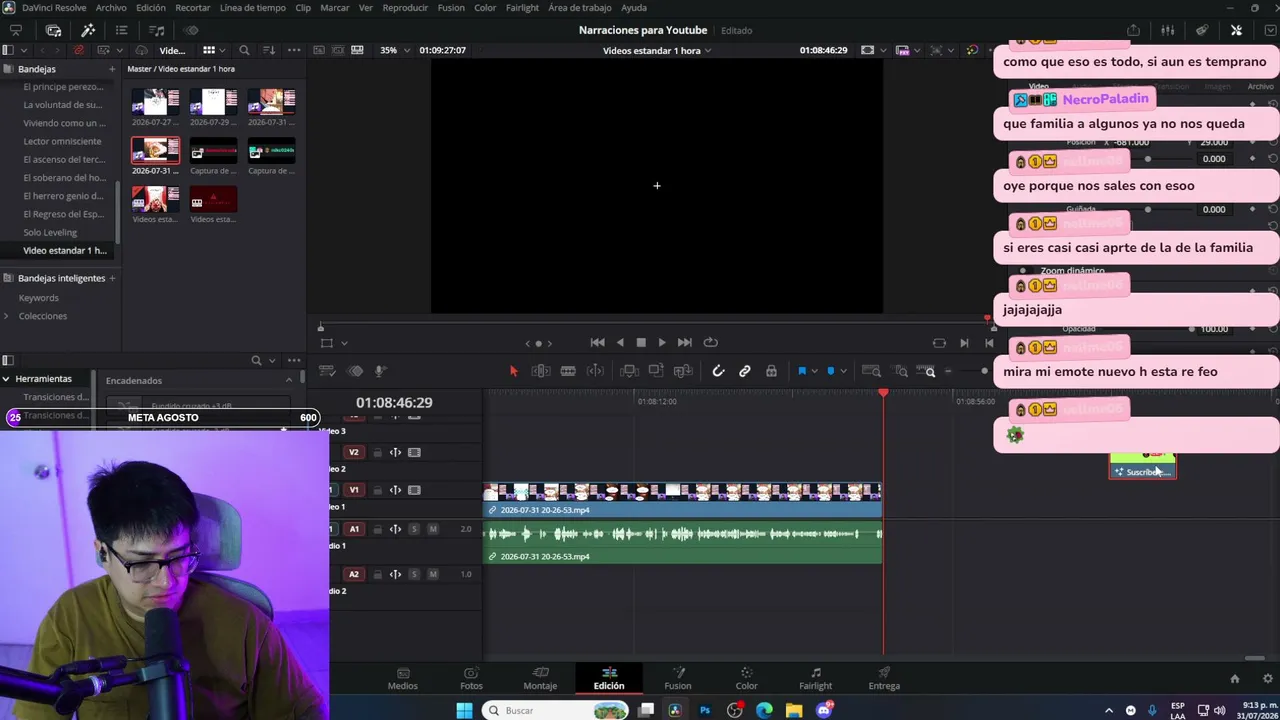Lock the Video 1 track
The image size is (1280, 720).
click(377, 490)
